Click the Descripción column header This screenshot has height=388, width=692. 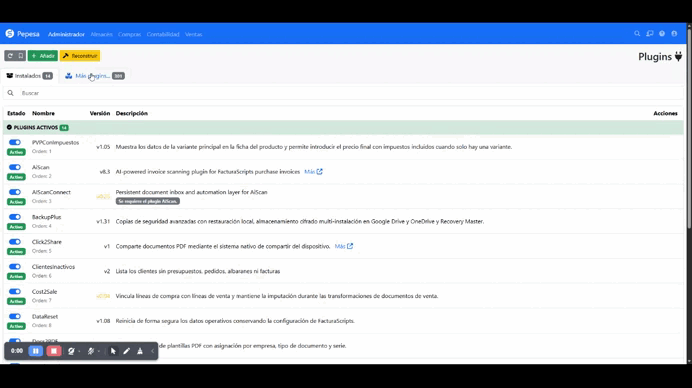click(x=132, y=113)
